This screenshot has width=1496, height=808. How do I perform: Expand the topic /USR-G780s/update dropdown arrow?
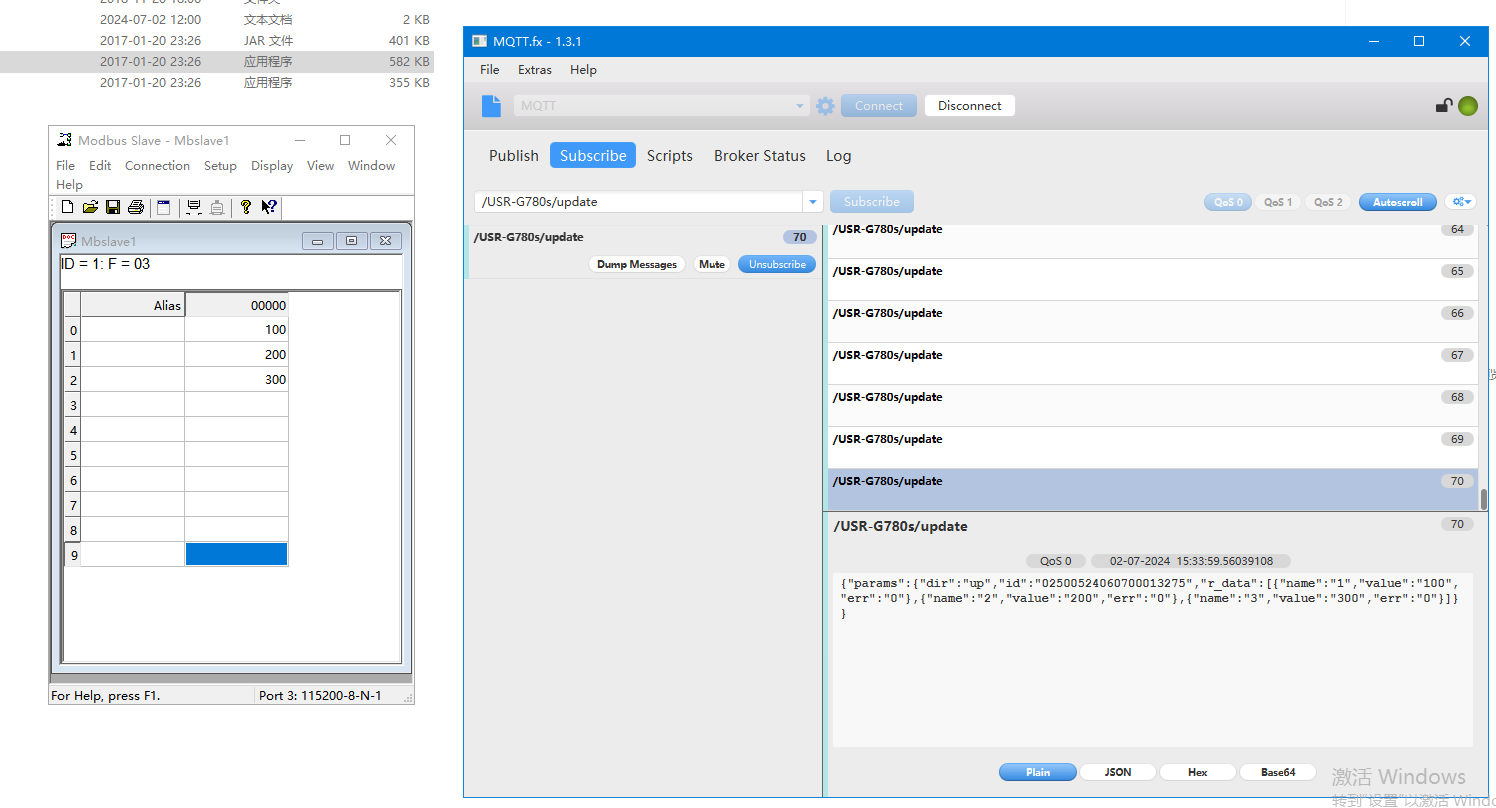pyautogui.click(x=813, y=202)
